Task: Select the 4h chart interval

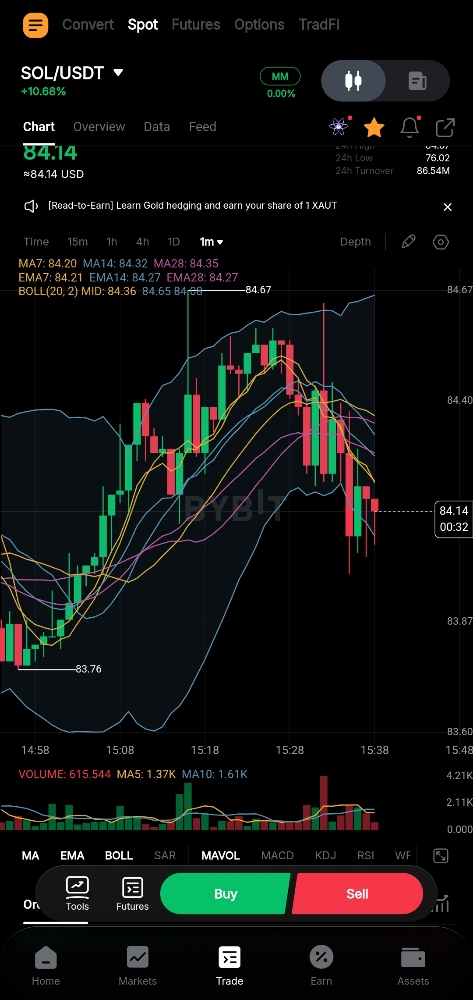Action: tap(142, 242)
